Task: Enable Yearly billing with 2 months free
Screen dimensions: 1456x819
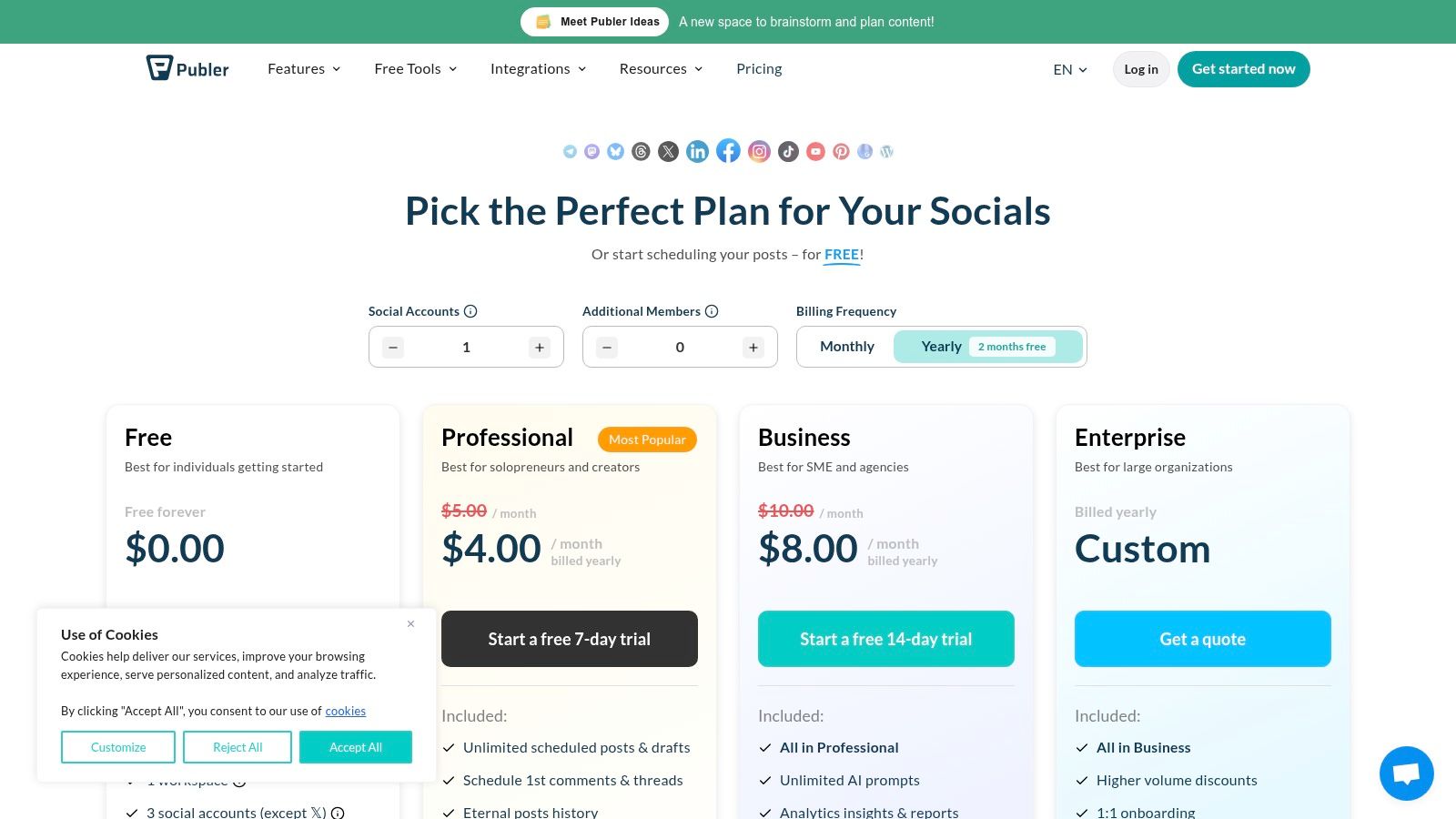Action: [941, 346]
